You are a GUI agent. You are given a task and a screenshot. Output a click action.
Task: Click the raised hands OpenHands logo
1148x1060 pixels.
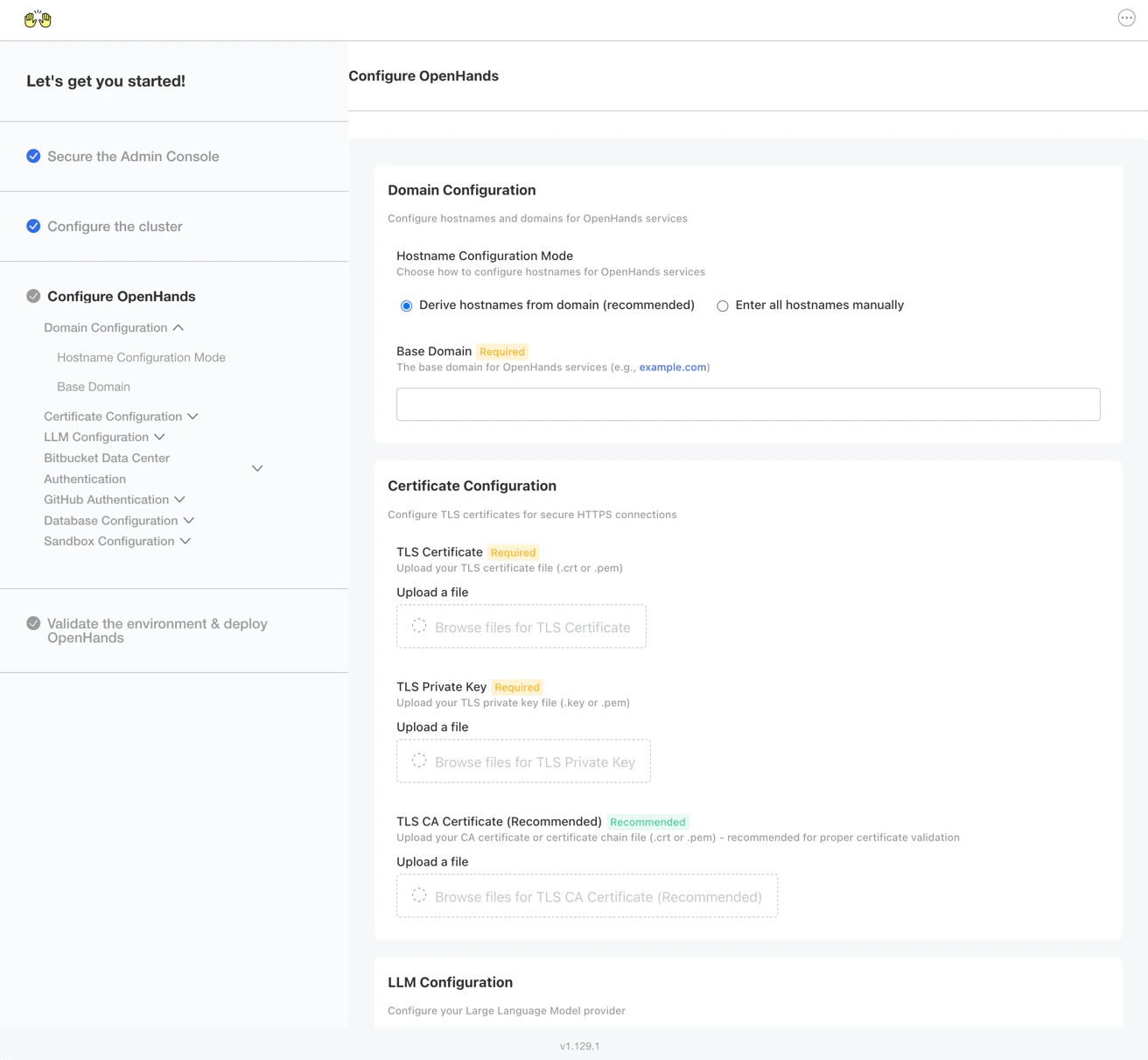tap(37, 18)
